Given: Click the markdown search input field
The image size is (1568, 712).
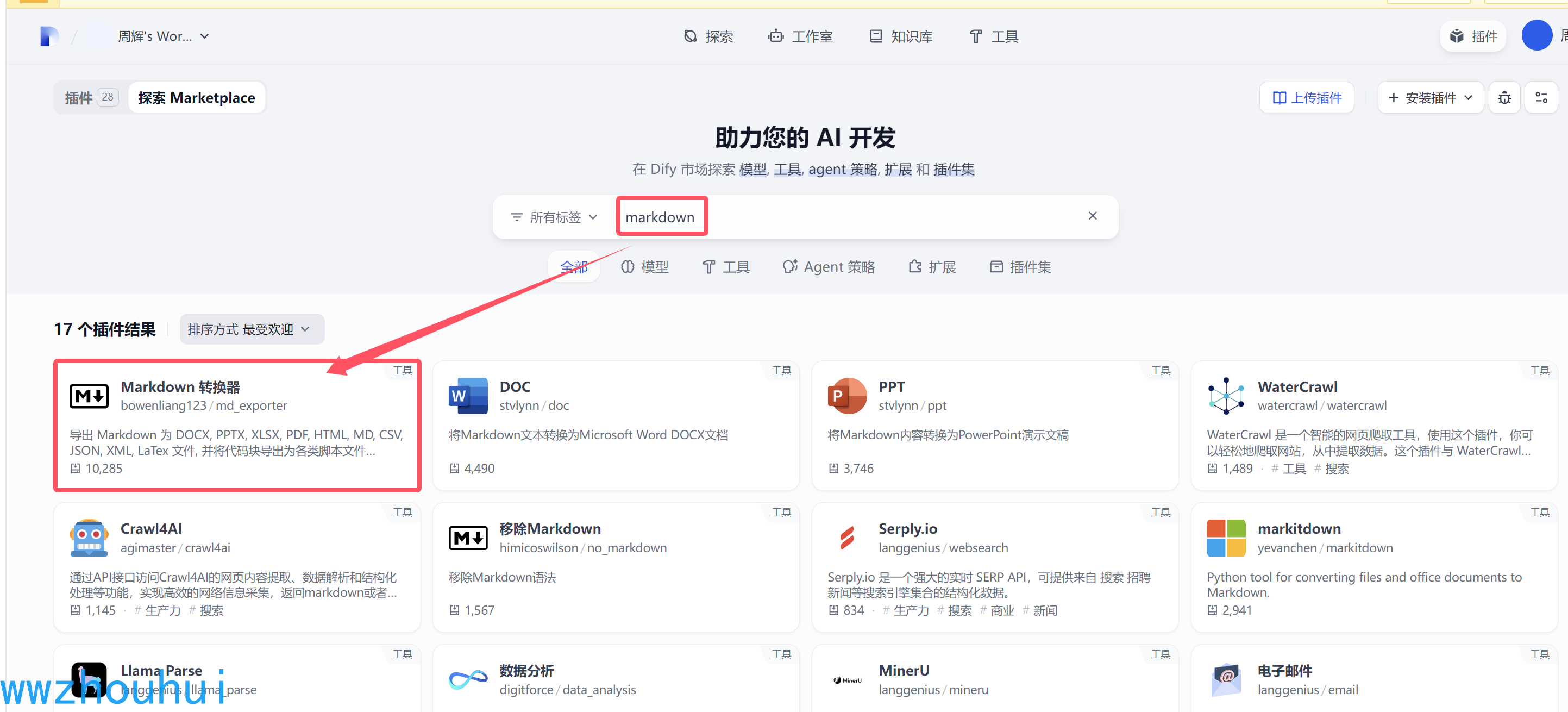Looking at the screenshot, I should (852, 217).
